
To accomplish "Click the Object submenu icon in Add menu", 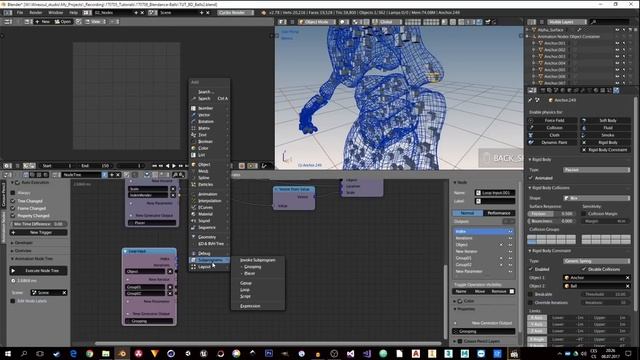I will tap(193, 164).
